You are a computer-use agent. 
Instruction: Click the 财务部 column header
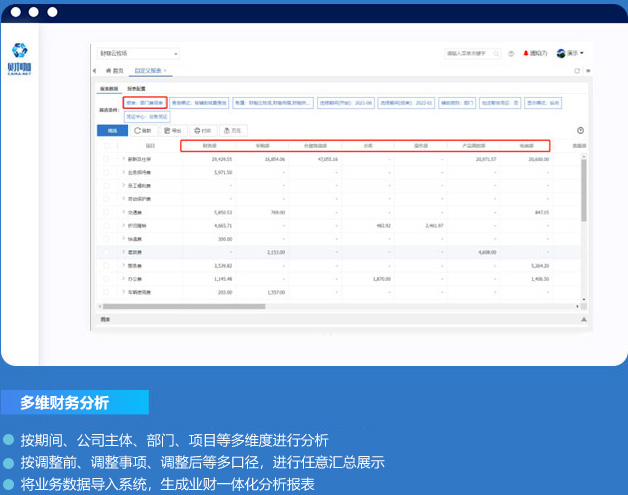pyautogui.click(x=209, y=146)
